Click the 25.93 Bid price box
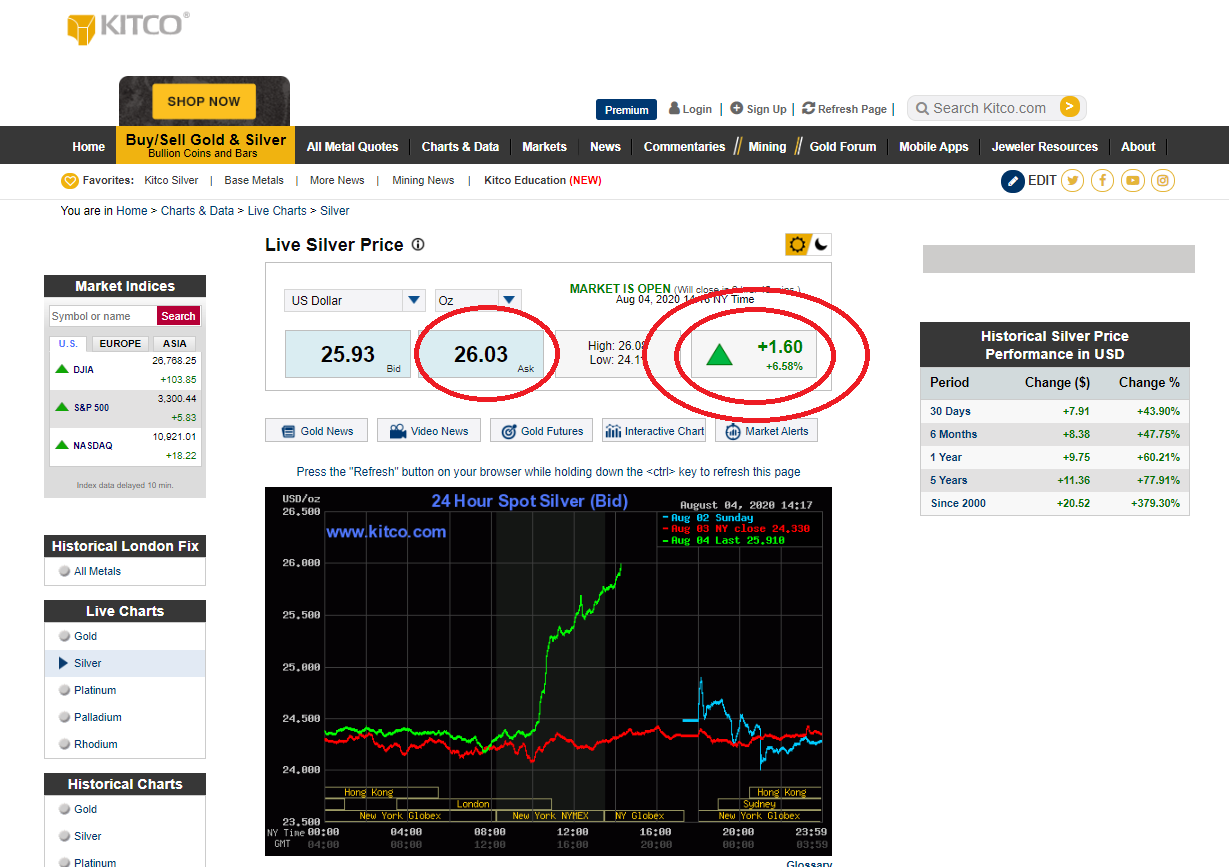Screen dimensions: 1229x867 coord(348,354)
